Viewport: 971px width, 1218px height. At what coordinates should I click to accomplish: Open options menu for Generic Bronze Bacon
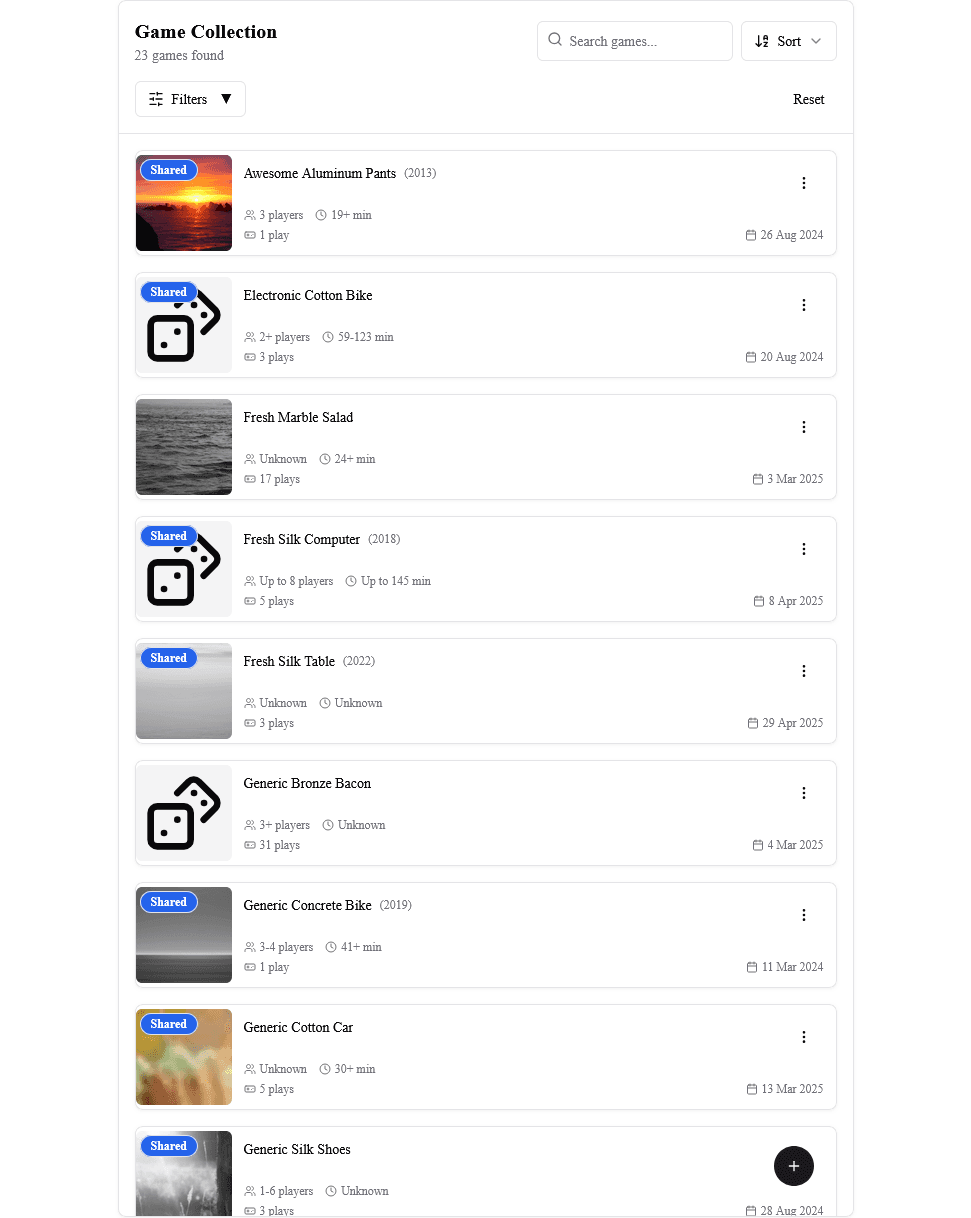point(803,793)
